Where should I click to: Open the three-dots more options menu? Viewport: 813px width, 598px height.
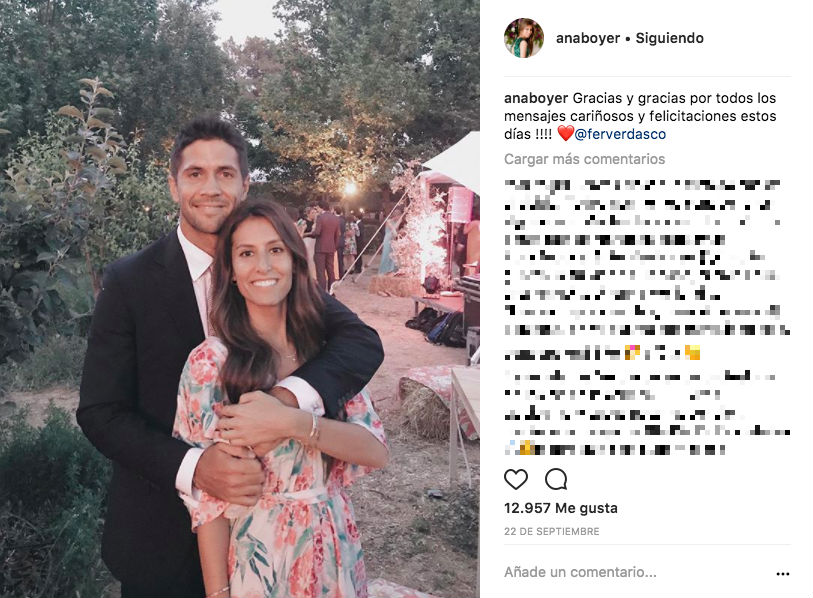(782, 574)
